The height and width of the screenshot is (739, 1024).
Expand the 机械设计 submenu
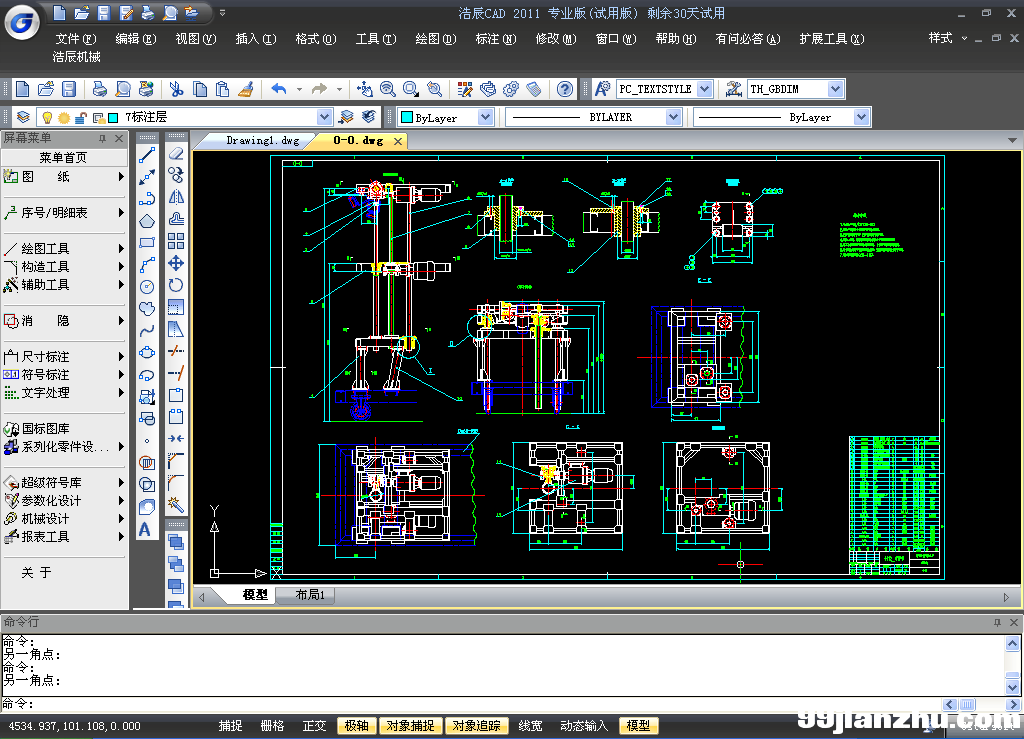[64, 518]
